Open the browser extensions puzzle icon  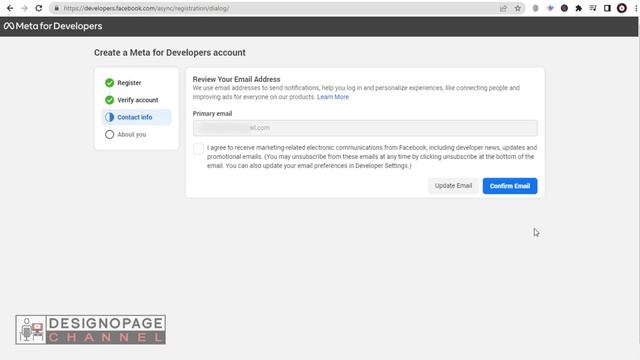[x=578, y=8]
